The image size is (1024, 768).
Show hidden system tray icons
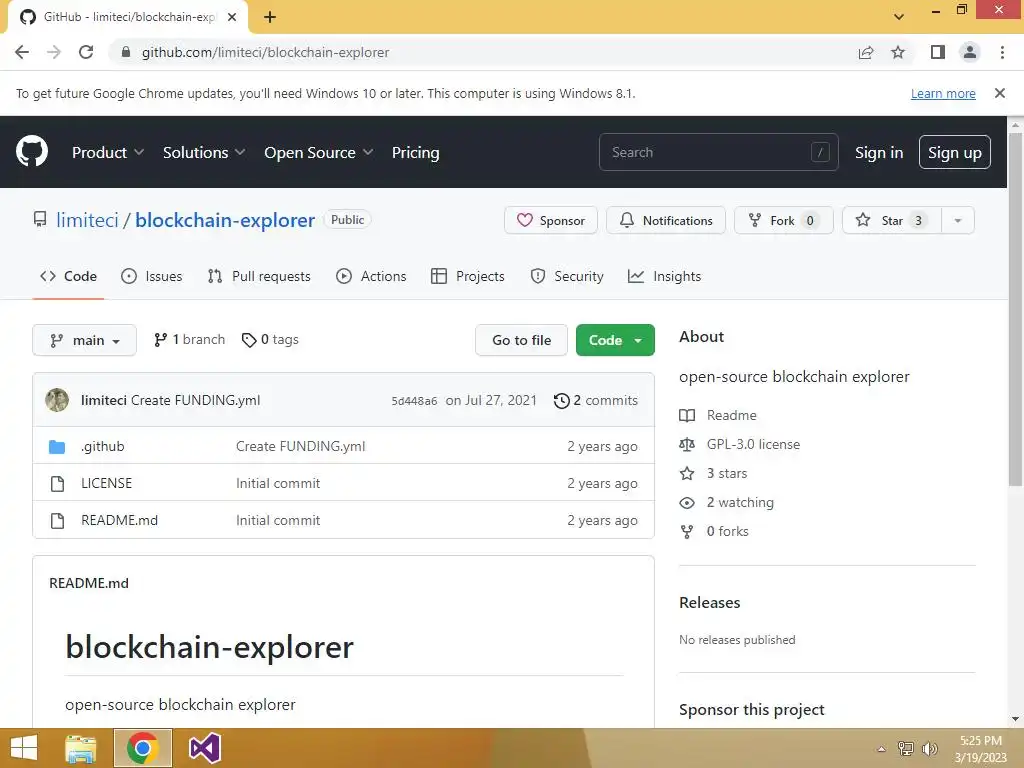coord(882,749)
